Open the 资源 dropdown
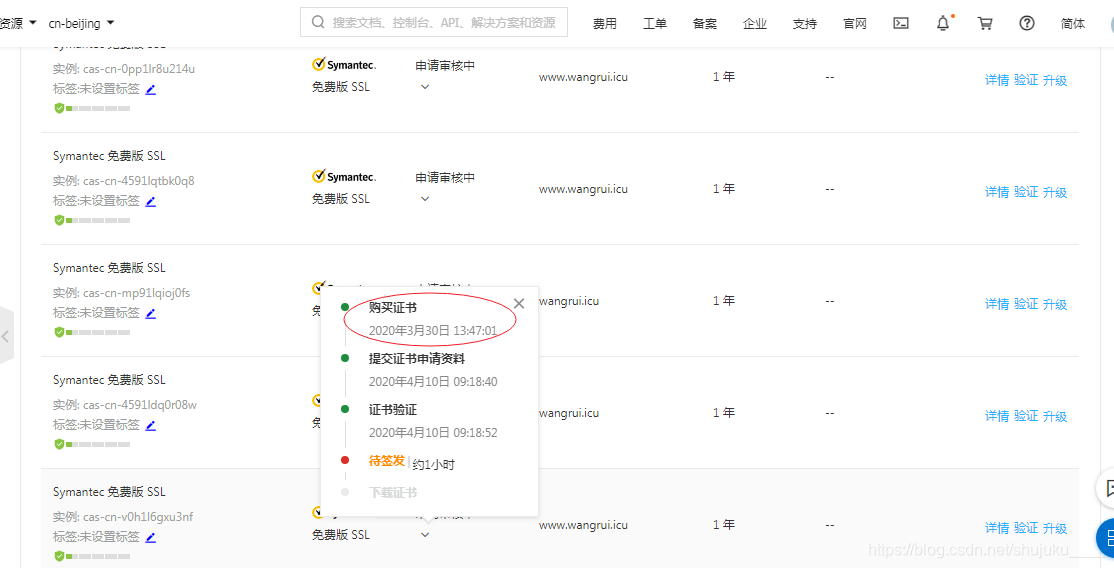Screen dimensions: 1114x568 tap(18, 23)
